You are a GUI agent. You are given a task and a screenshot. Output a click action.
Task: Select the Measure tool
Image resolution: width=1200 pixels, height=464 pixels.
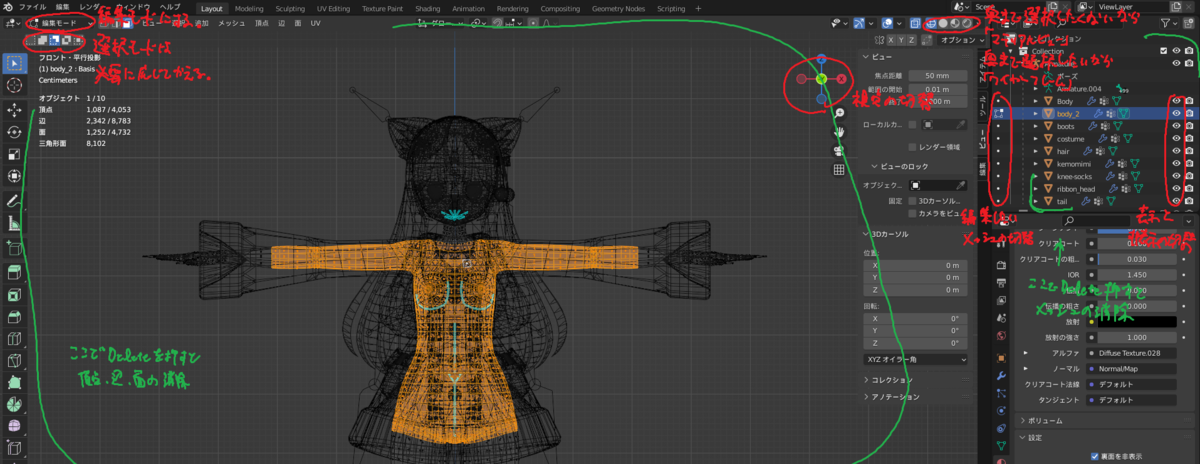click(14, 224)
